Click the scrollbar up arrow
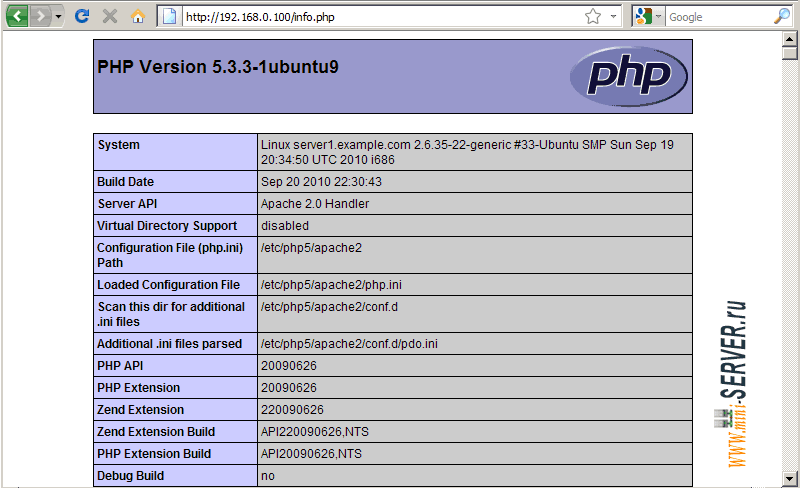The width and height of the screenshot is (800, 488). point(789,39)
